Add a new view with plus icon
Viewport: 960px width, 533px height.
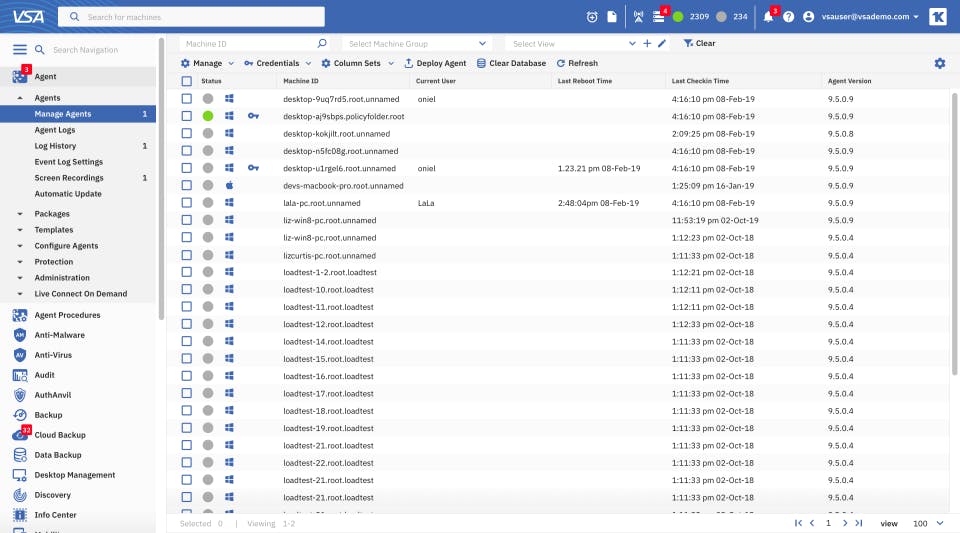pyautogui.click(x=647, y=44)
